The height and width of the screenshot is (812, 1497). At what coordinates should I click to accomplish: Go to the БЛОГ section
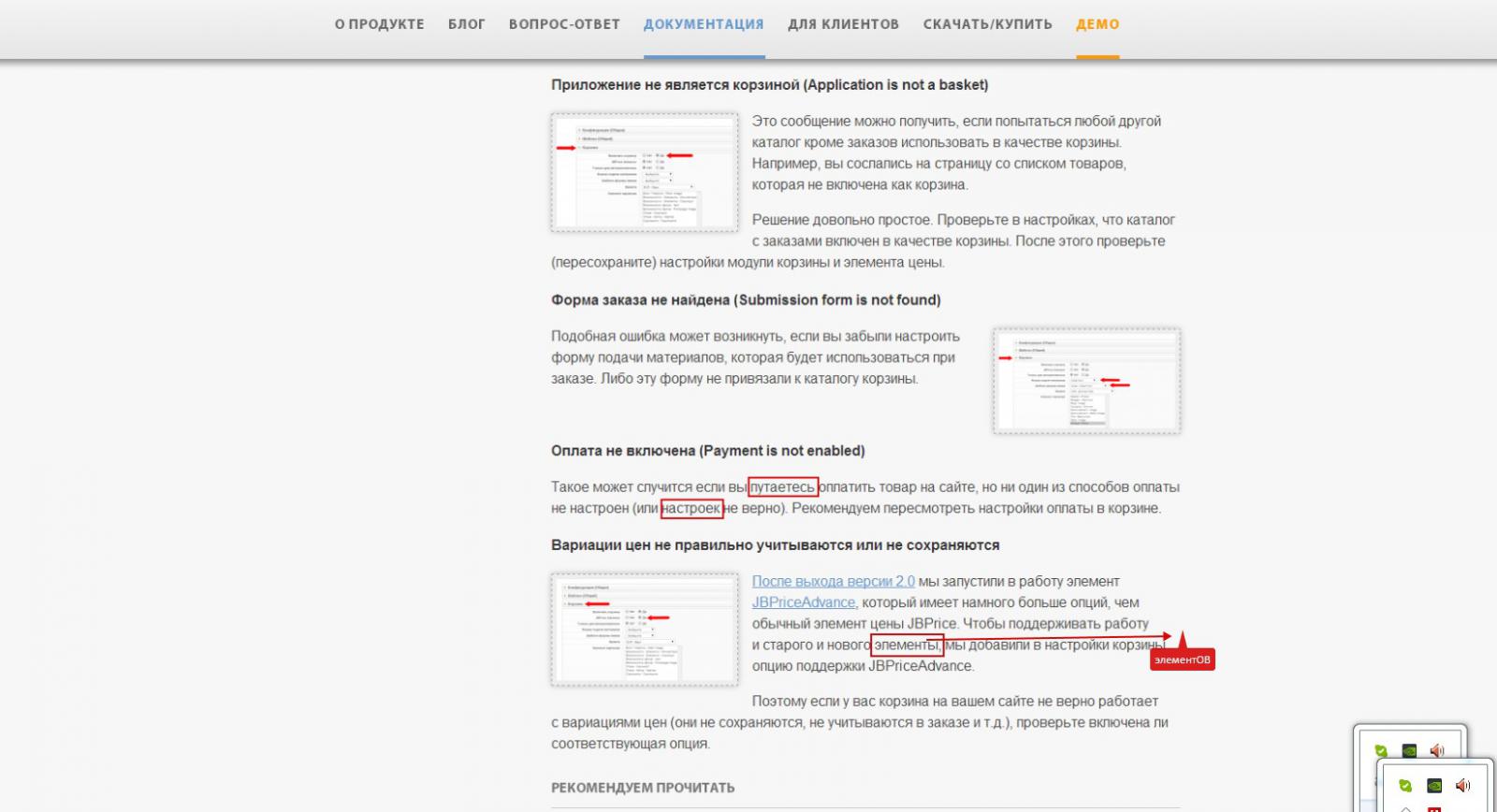click(466, 24)
